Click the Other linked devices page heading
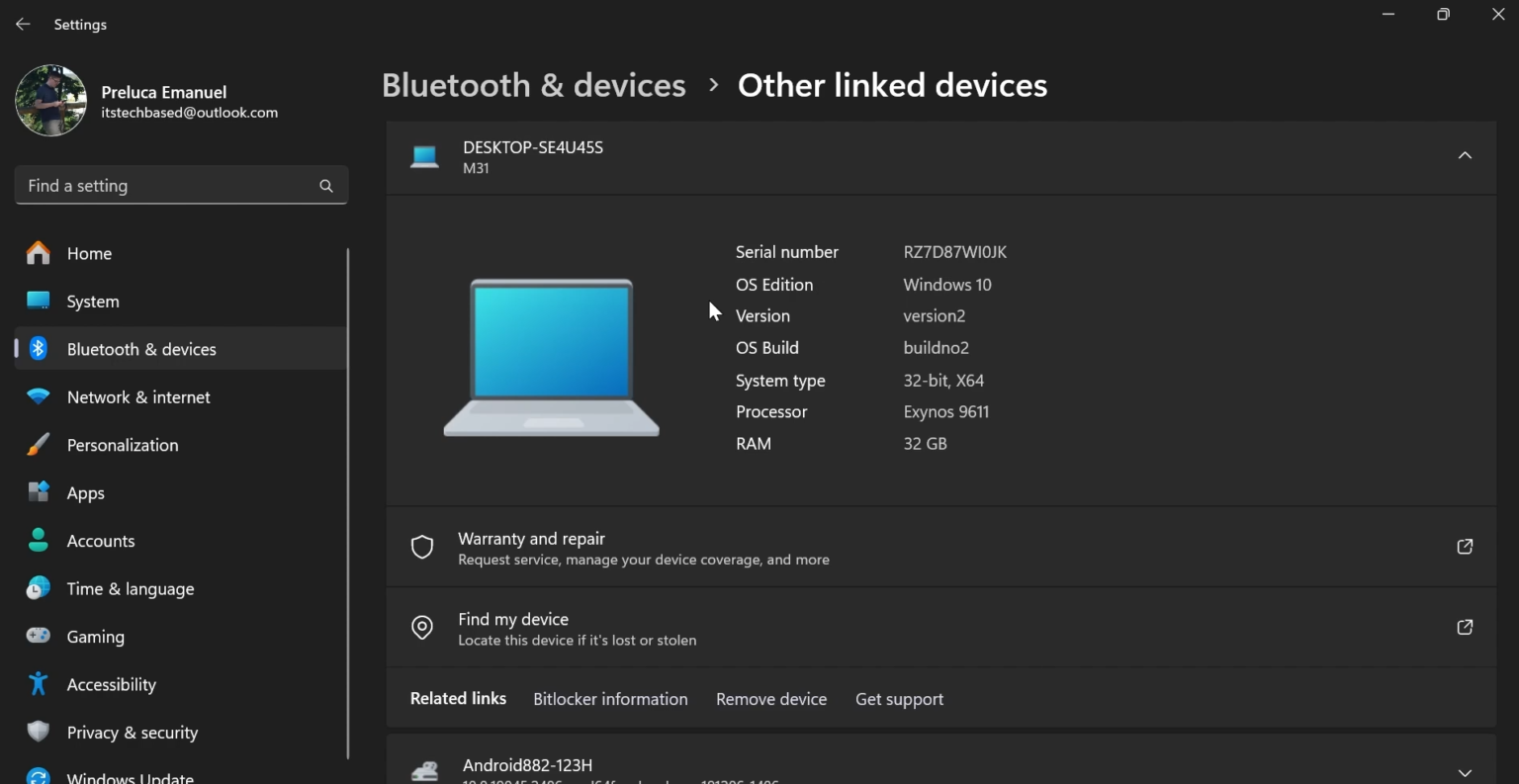The width and height of the screenshot is (1519, 784). coord(892,86)
